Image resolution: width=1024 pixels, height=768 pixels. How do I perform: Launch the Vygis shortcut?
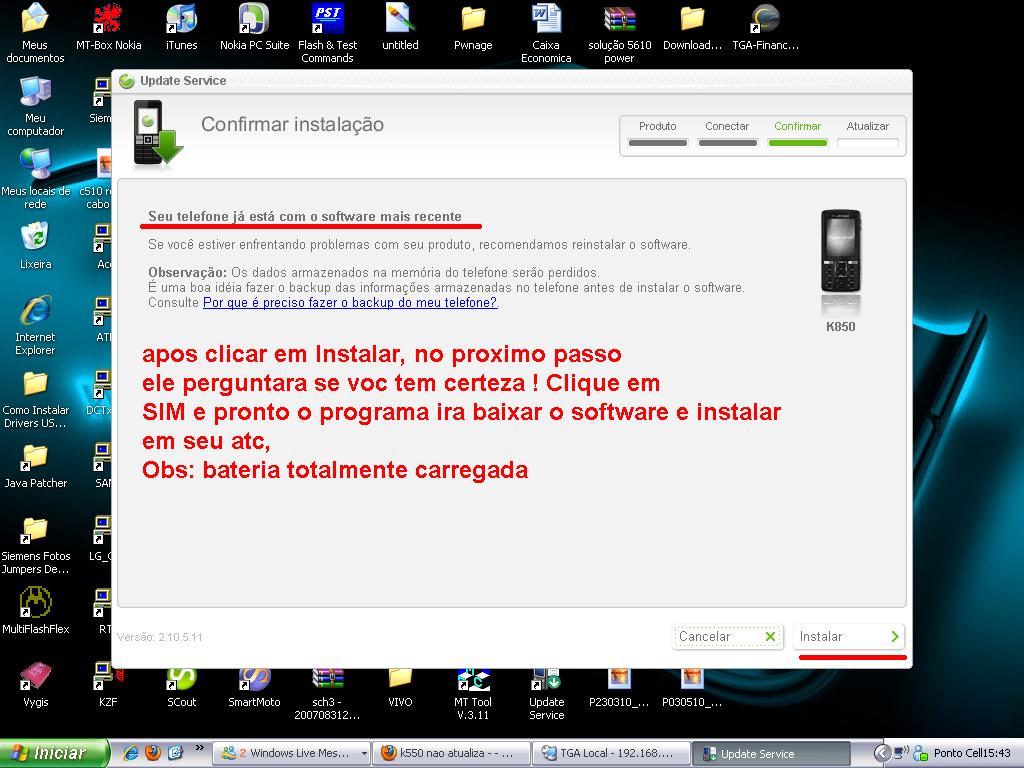tap(35, 684)
